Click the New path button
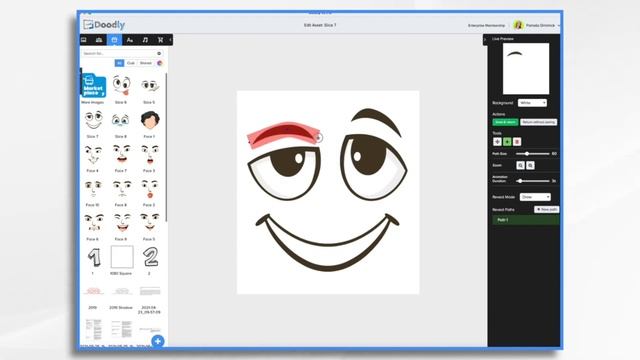Screen dimensions: 640x360 click(547, 209)
